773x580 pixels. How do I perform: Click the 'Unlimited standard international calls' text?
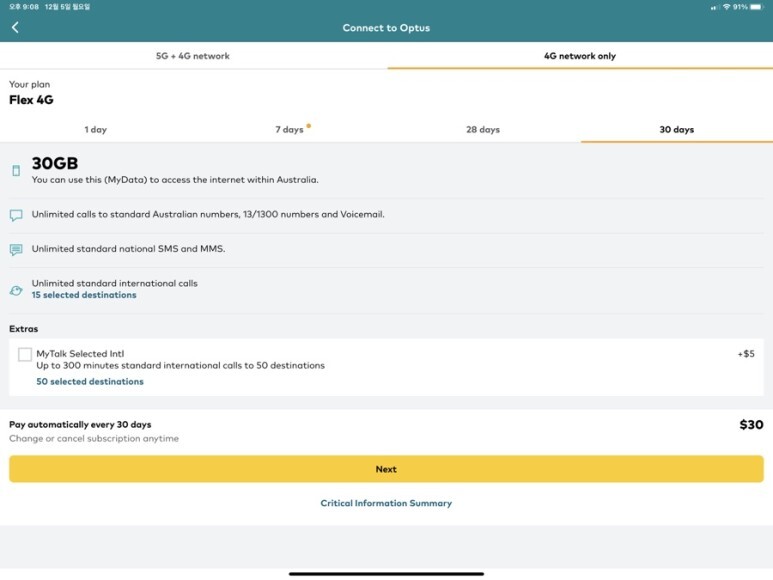click(114, 283)
